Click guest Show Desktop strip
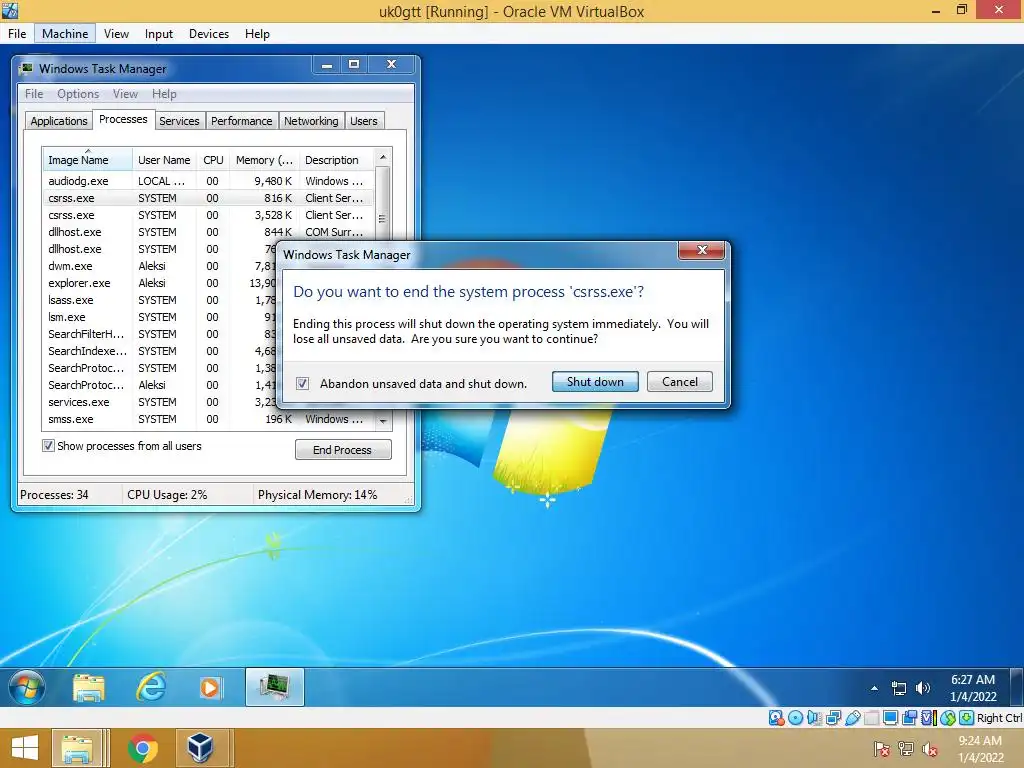 click(1017, 687)
